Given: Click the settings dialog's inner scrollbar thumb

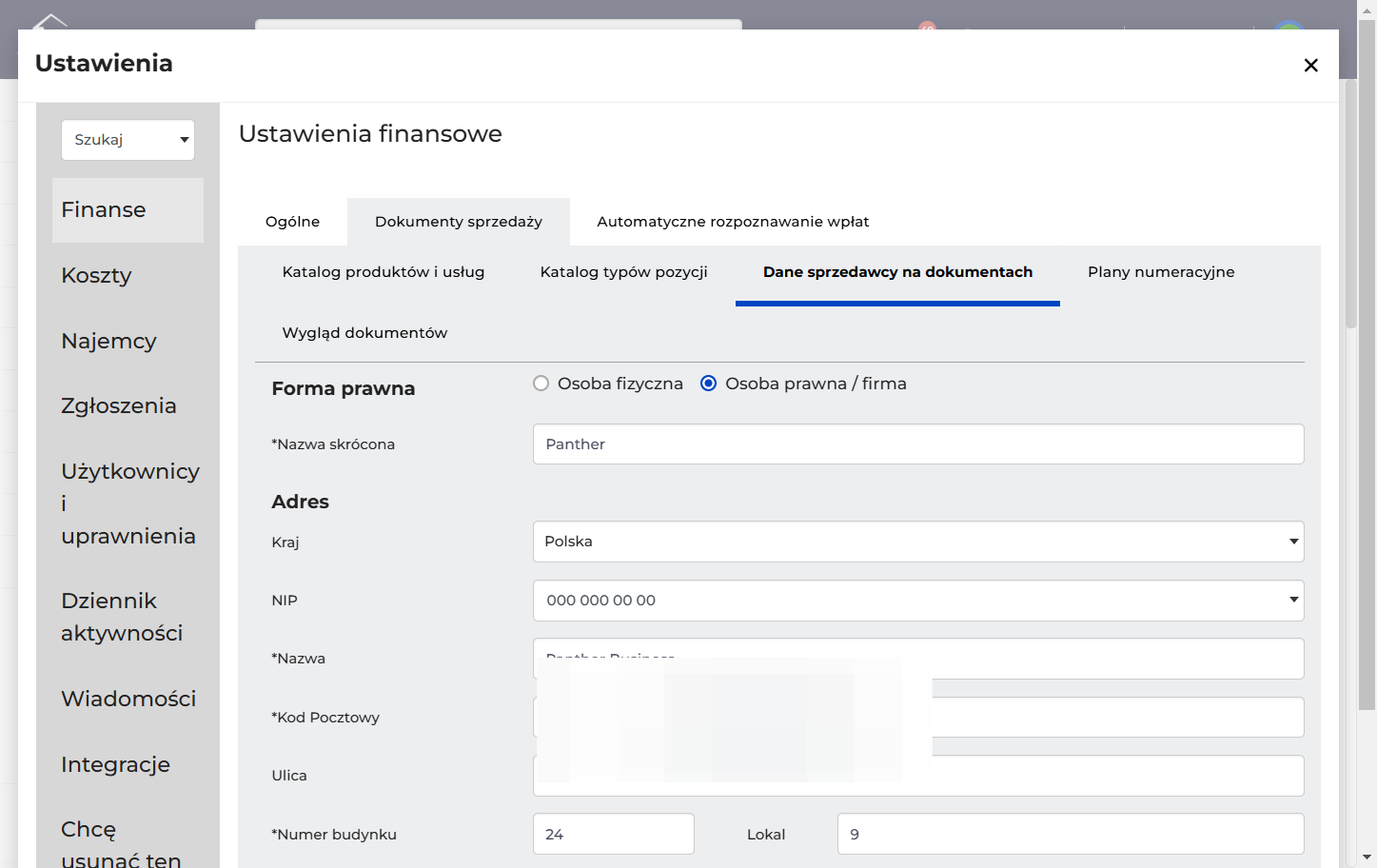Looking at the screenshot, I should pos(1350,205).
